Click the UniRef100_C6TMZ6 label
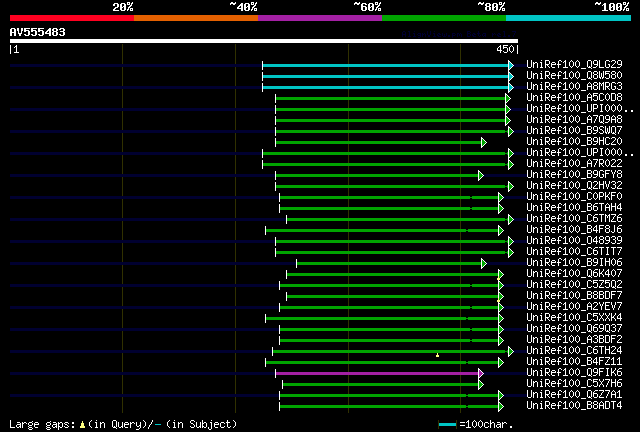The image size is (640, 432). click(574, 218)
